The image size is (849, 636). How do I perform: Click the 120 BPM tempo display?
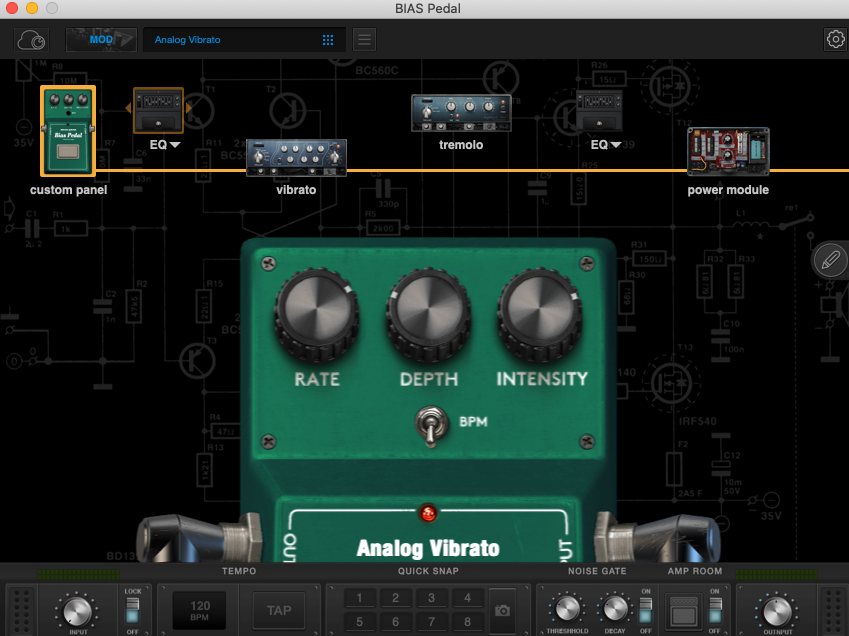199,611
